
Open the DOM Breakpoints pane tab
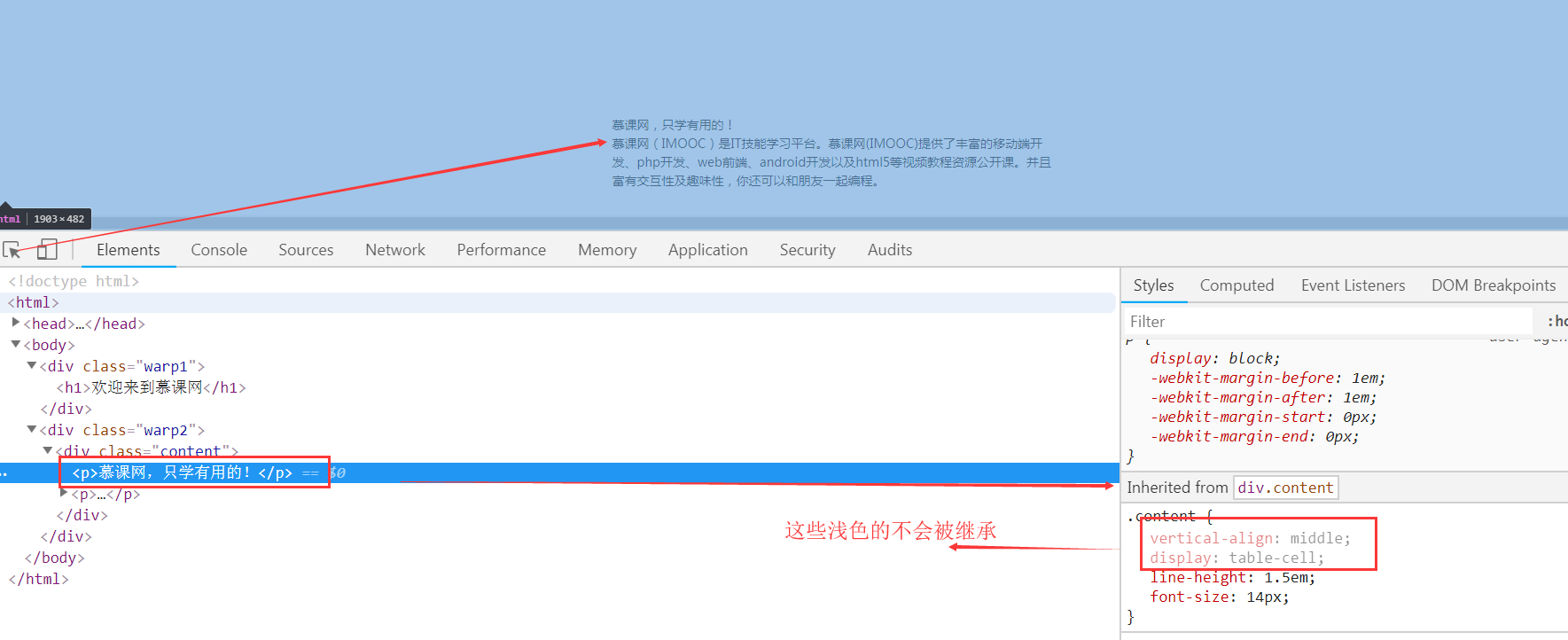(1494, 285)
